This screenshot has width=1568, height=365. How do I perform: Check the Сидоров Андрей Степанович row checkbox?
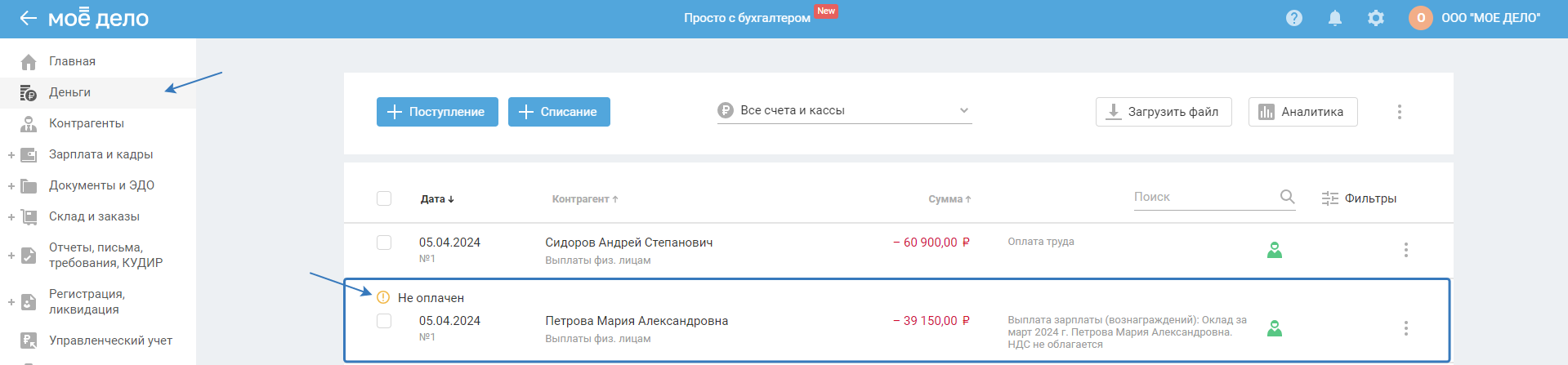(x=384, y=243)
